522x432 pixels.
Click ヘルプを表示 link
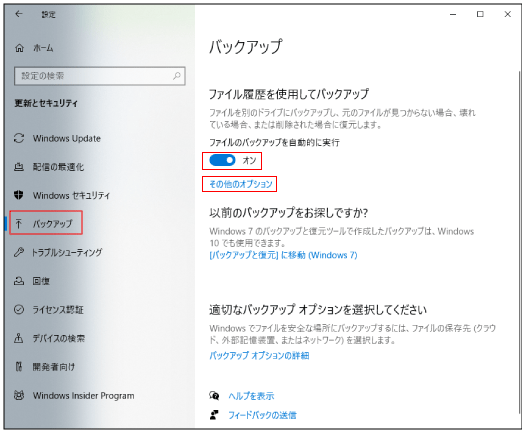pyautogui.click(x=251, y=396)
